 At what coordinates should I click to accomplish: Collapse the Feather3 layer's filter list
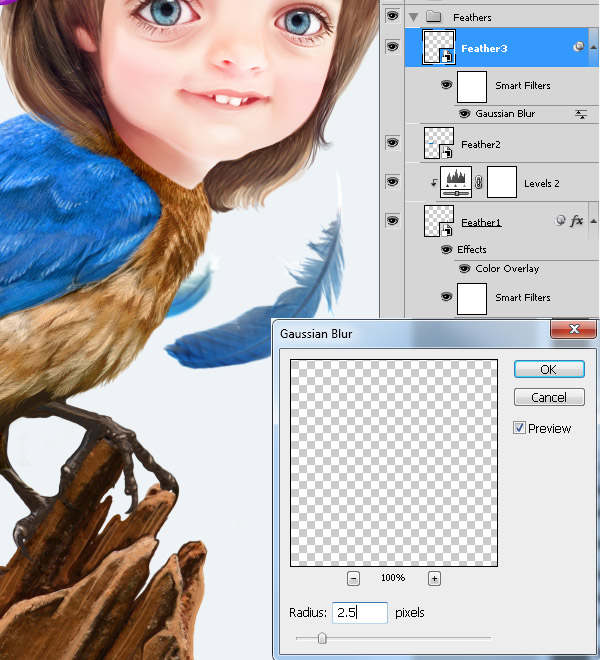point(593,48)
